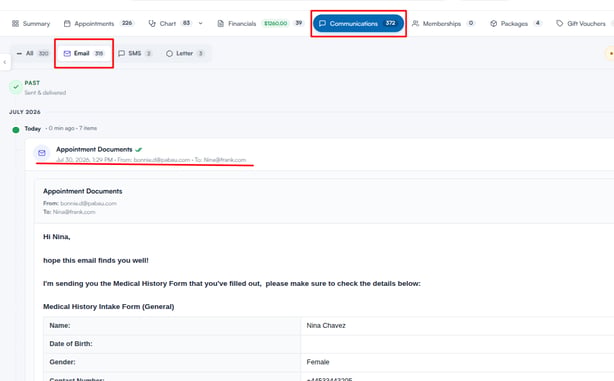Image resolution: width=614 pixels, height=381 pixels.
Task: Filter communications by SMS
Action: click(x=135, y=53)
